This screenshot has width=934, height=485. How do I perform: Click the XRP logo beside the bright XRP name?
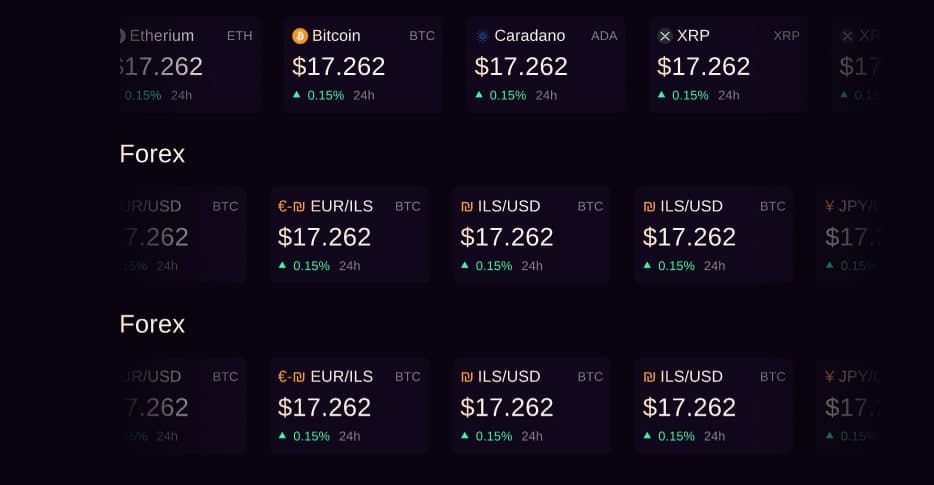click(665, 36)
